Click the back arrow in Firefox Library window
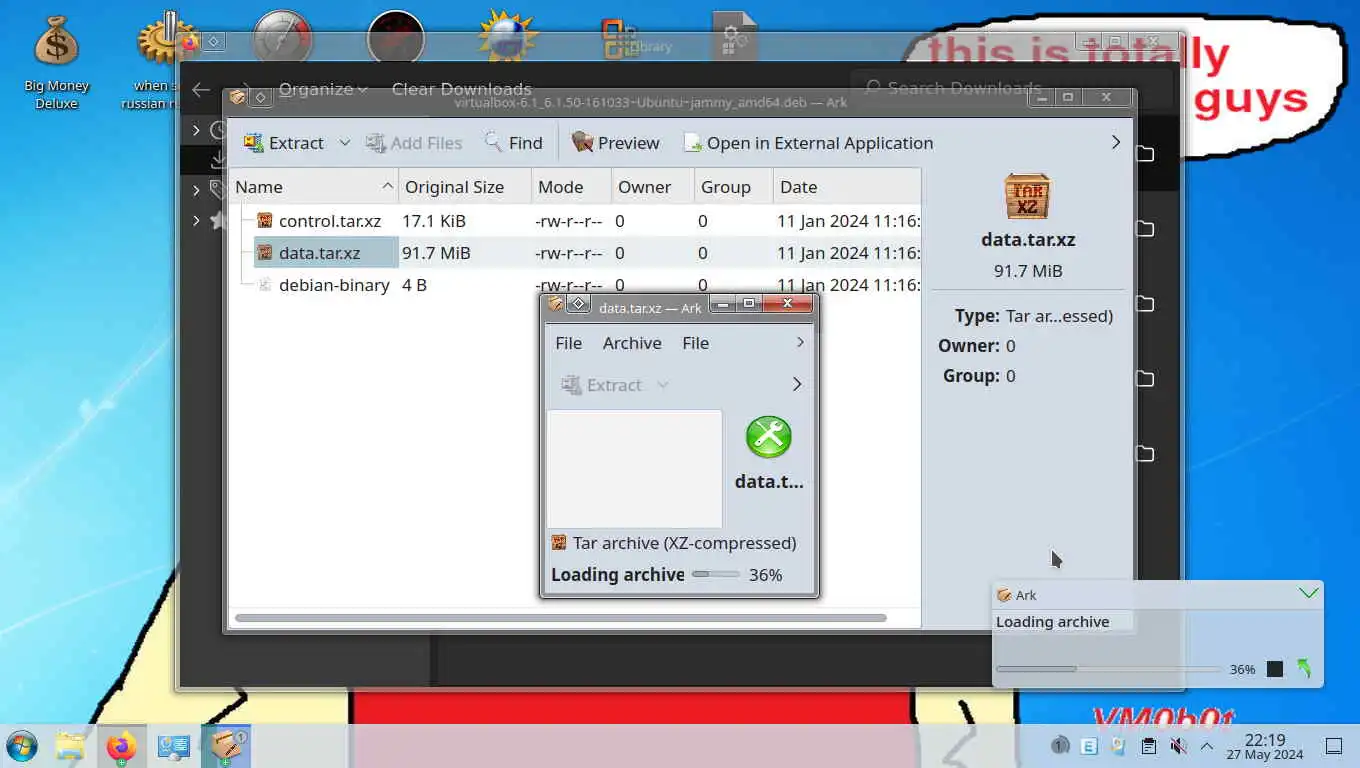 (201, 89)
